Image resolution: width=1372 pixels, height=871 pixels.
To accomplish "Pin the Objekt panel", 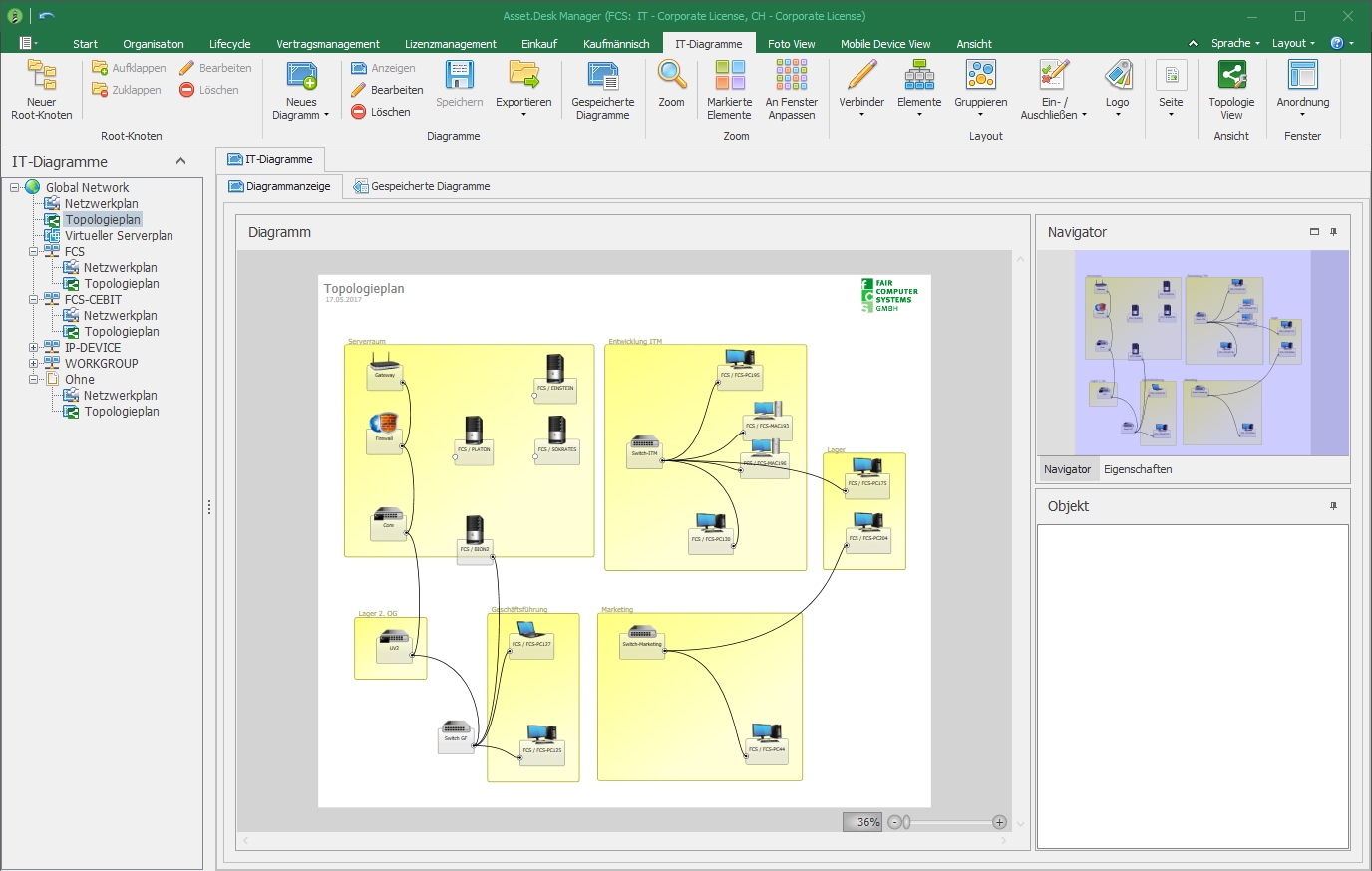I will coord(1334,506).
